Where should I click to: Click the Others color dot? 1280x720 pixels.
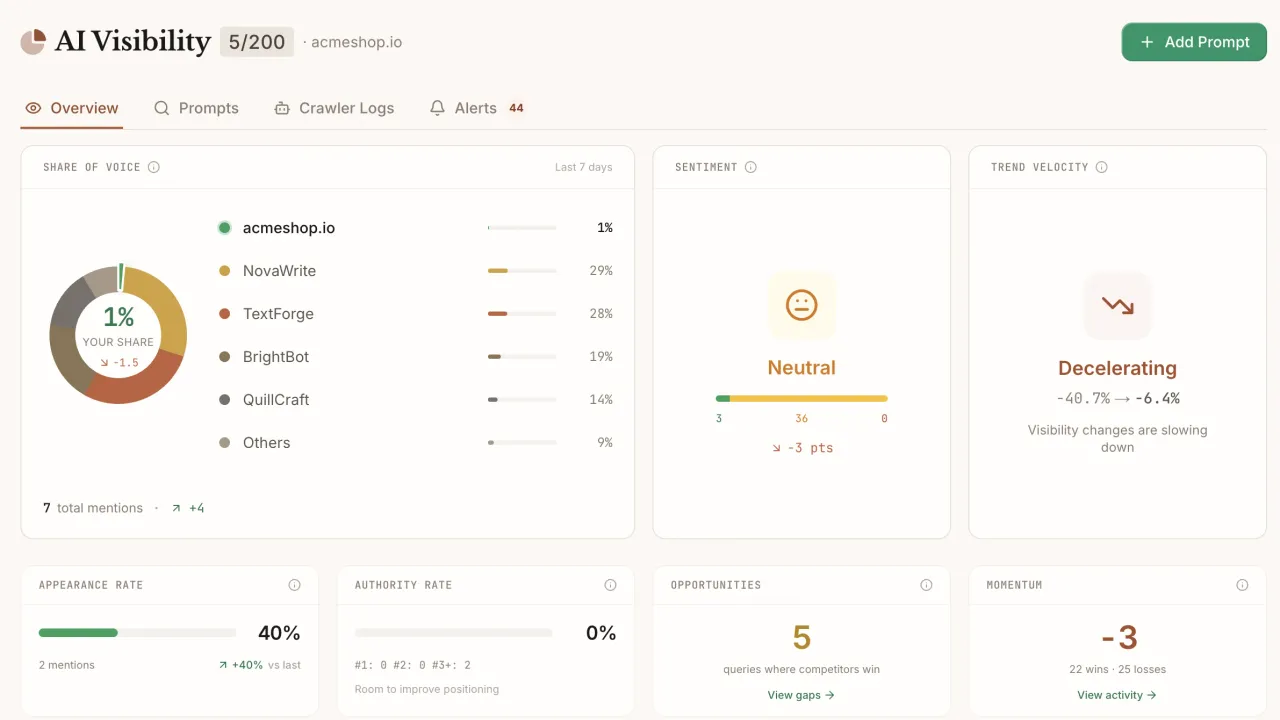(x=225, y=443)
